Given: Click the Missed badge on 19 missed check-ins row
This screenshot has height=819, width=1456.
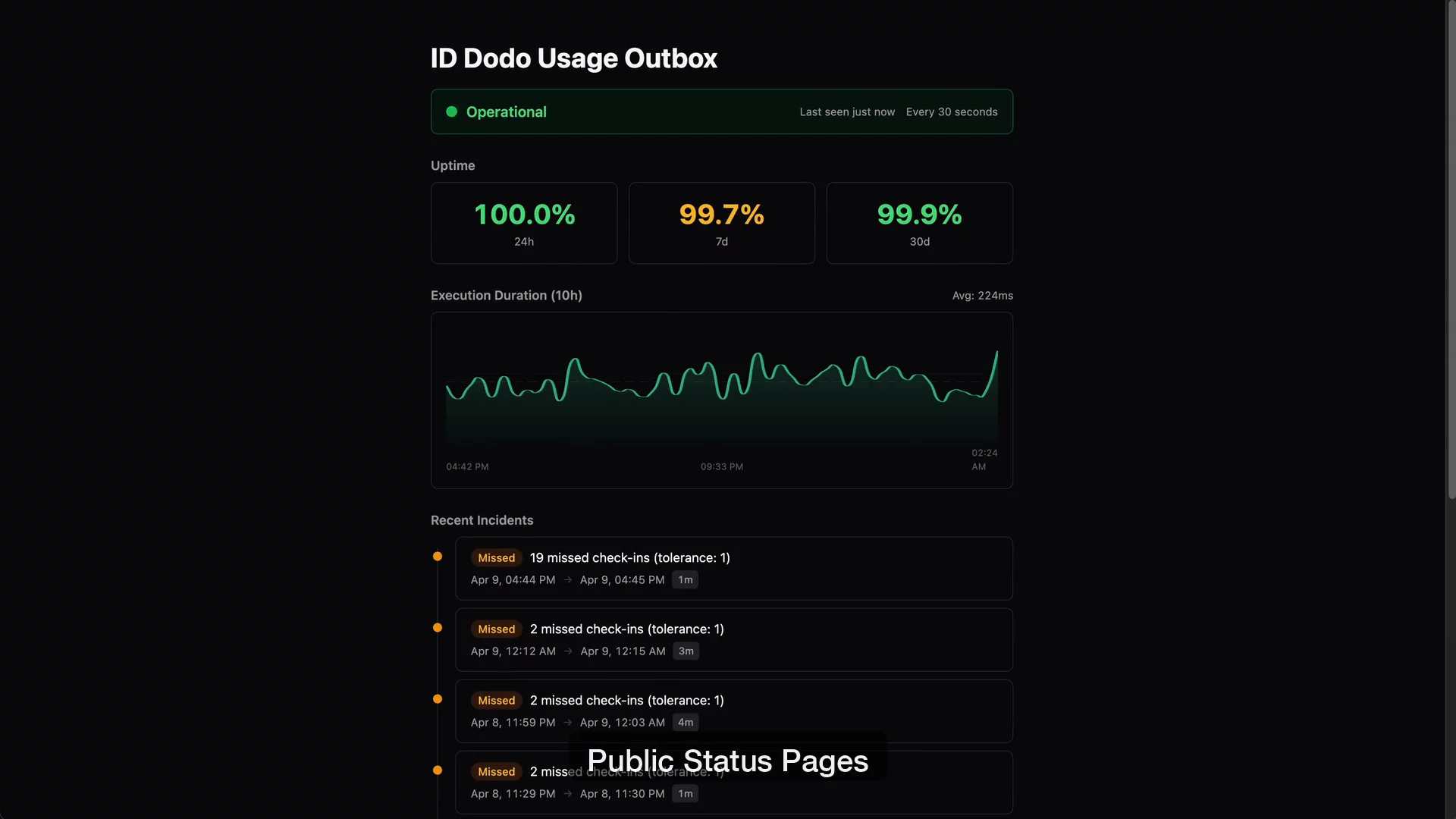Looking at the screenshot, I should click(497, 558).
